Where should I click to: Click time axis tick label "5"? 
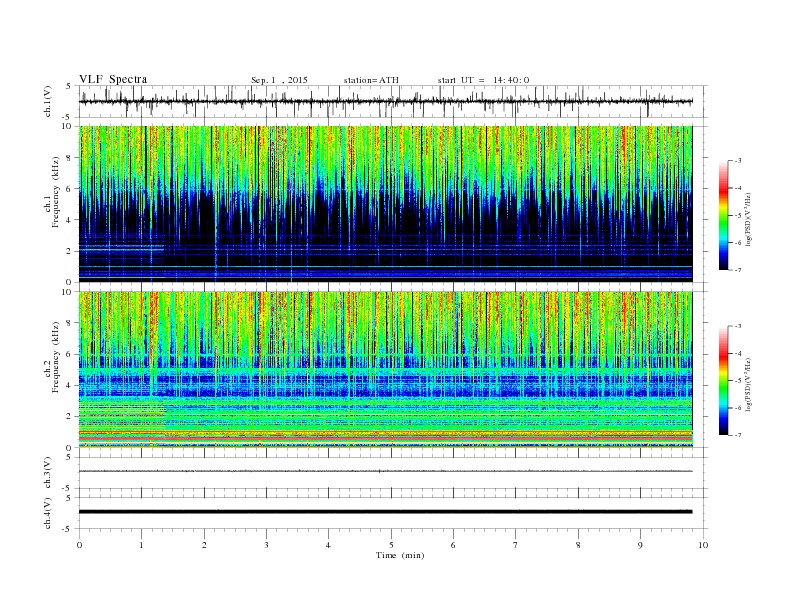(x=391, y=545)
